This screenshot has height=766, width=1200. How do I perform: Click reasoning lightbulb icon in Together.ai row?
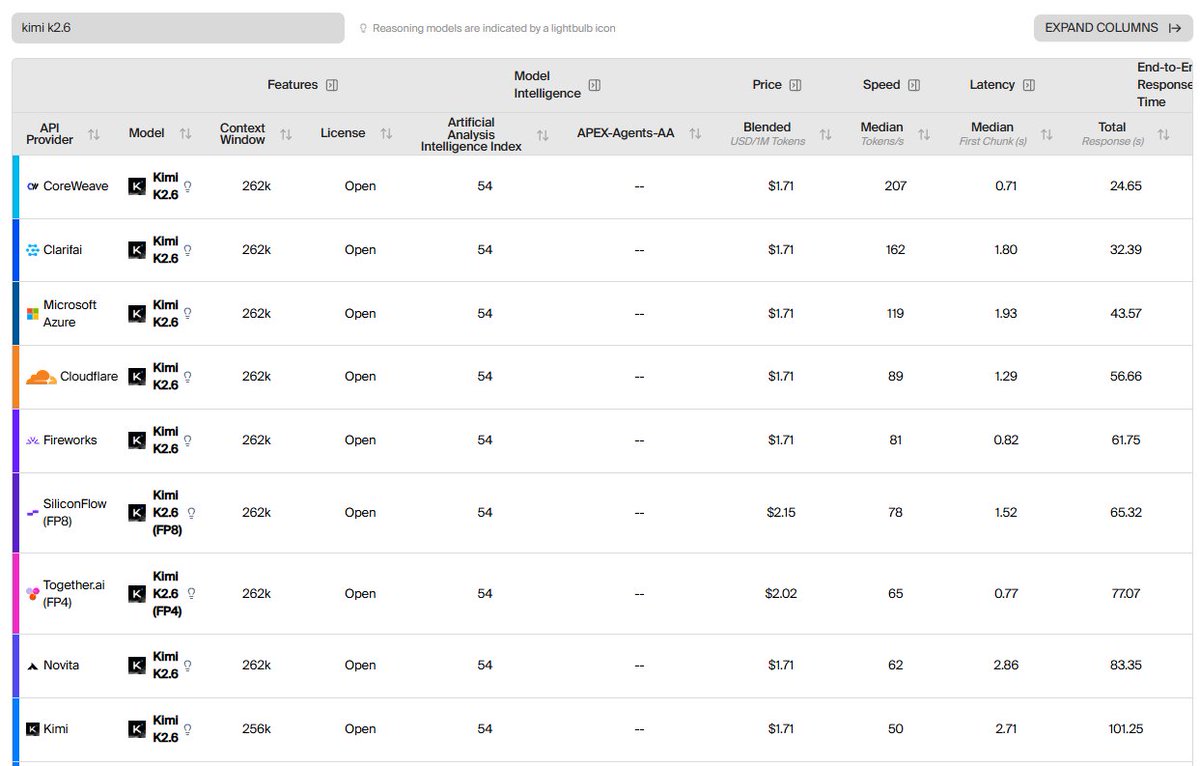point(191,593)
